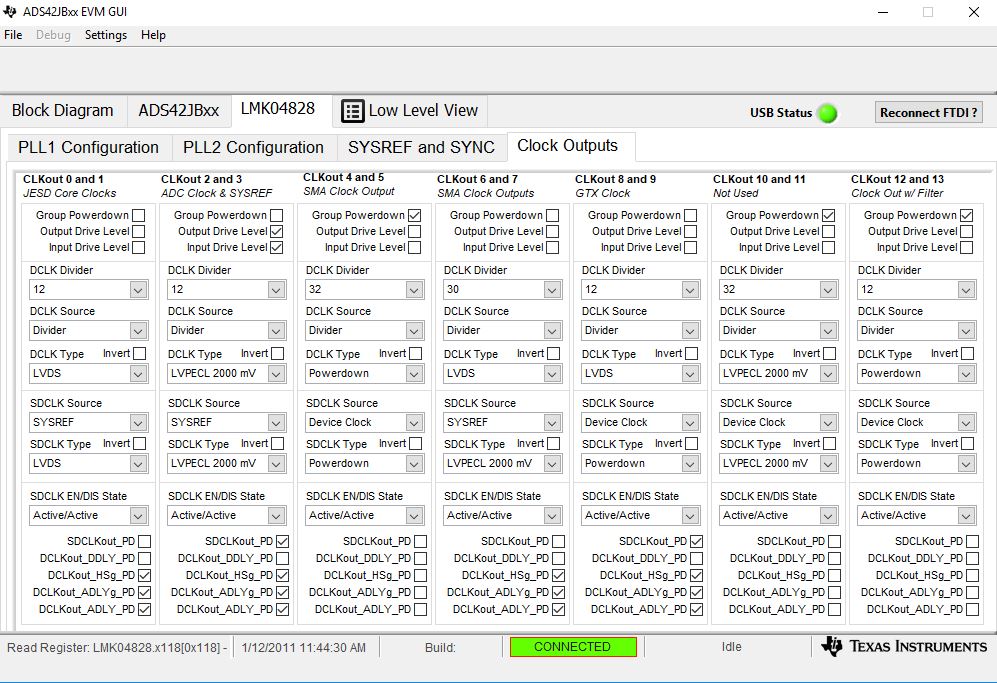Select the Clock Outputs sub-tab
Screen dimensions: 997x683
click(567, 146)
